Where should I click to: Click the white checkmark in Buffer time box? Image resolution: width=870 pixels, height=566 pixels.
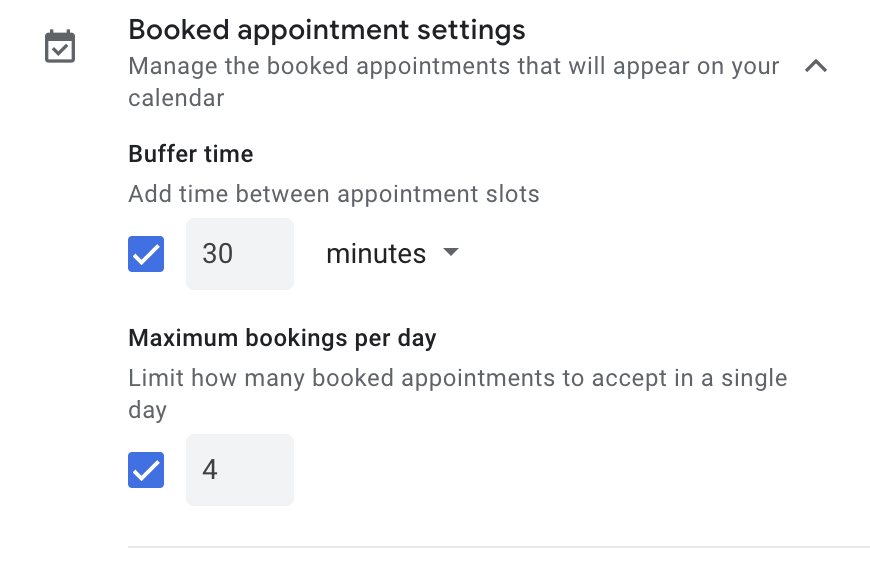(146, 255)
